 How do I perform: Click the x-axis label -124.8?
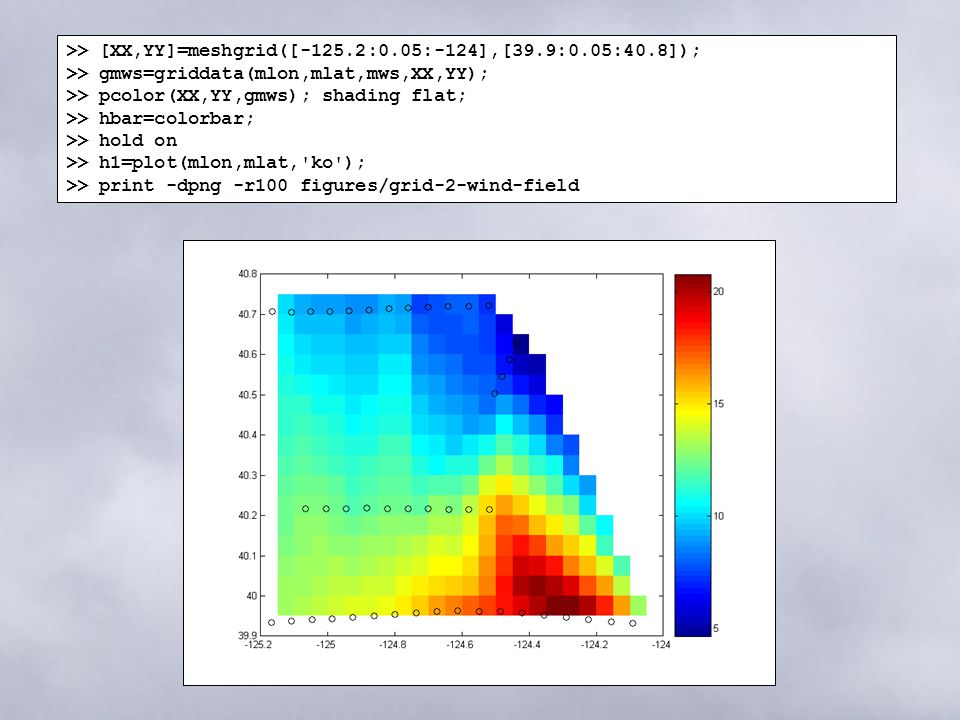point(392,645)
